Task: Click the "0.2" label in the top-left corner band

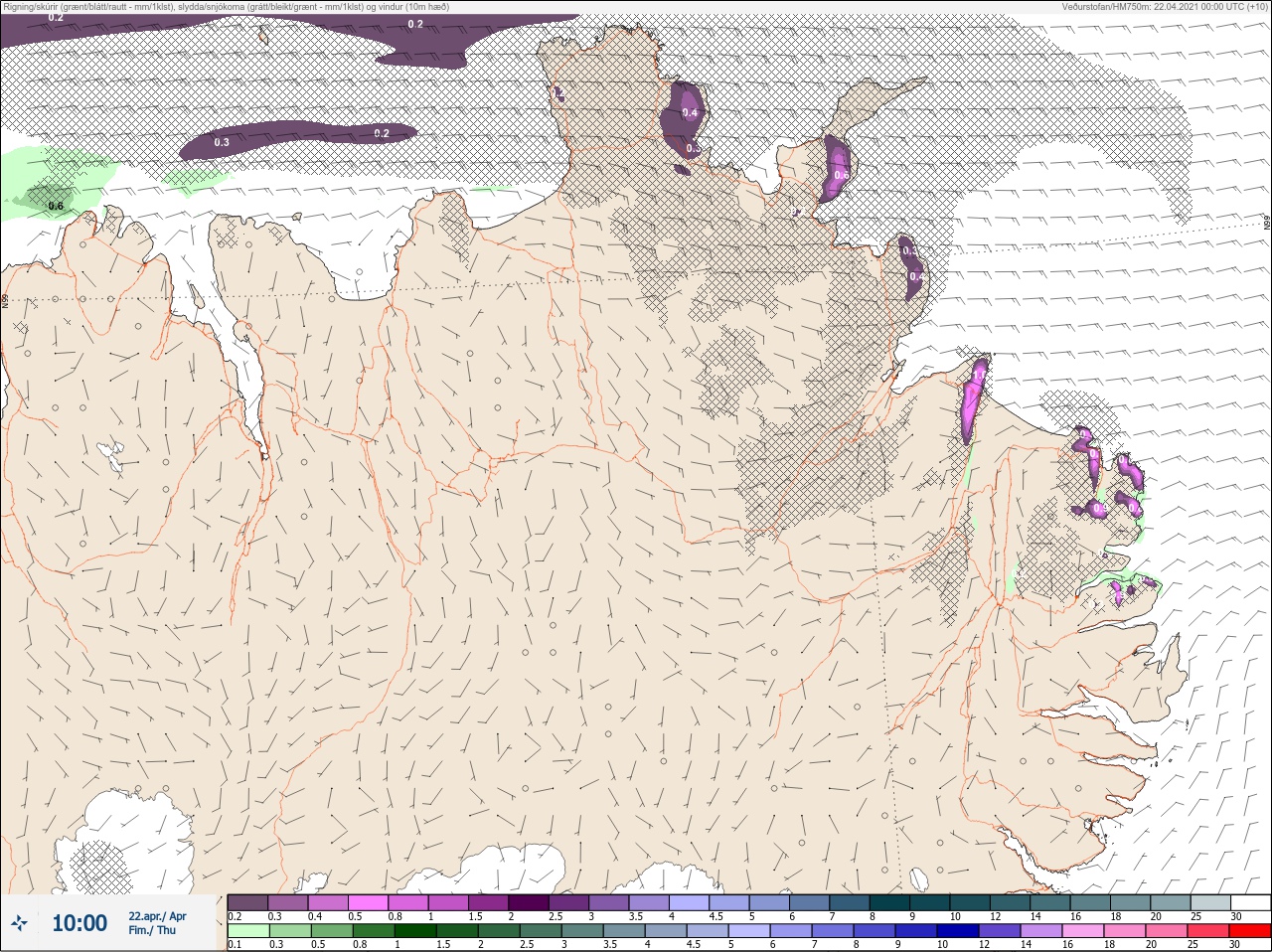Action: coord(56,17)
